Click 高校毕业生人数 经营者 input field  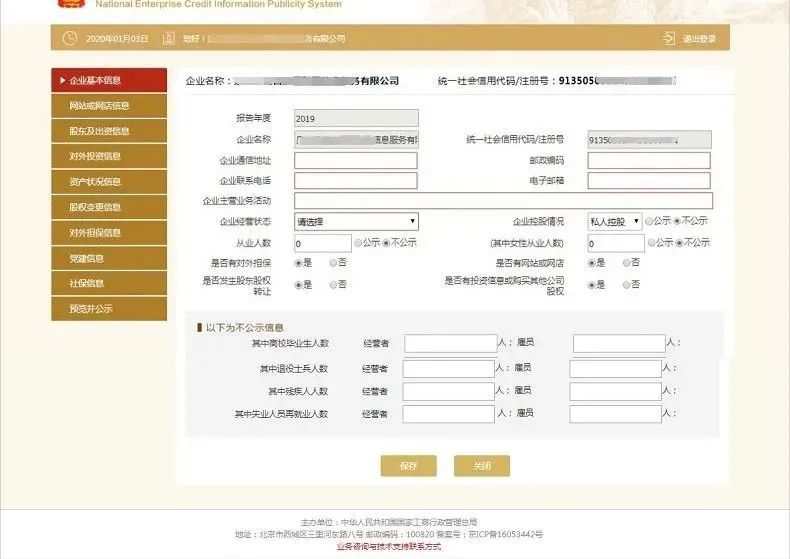(x=451, y=343)
